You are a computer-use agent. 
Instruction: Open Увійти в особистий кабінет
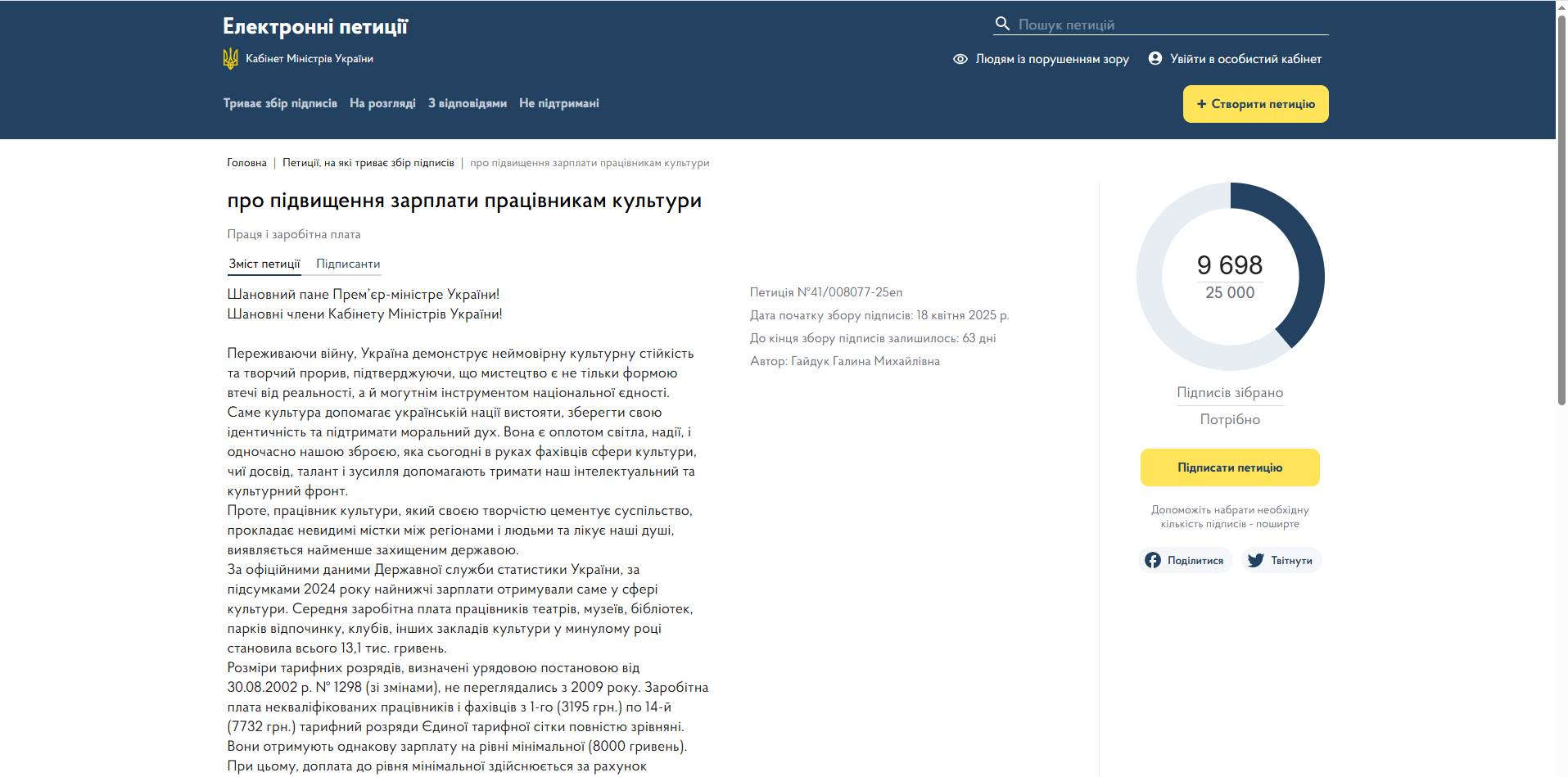click(x=1245, y=59)
